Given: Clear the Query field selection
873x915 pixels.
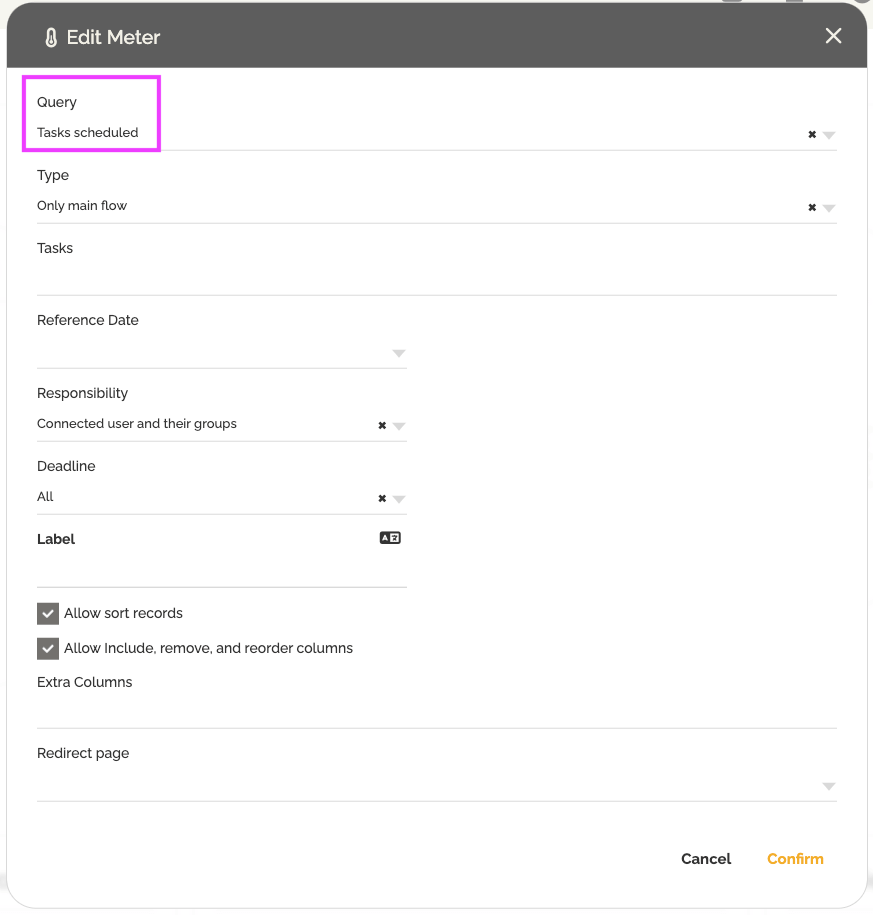Looking at the screenshot, I should (x=812, y=135).
